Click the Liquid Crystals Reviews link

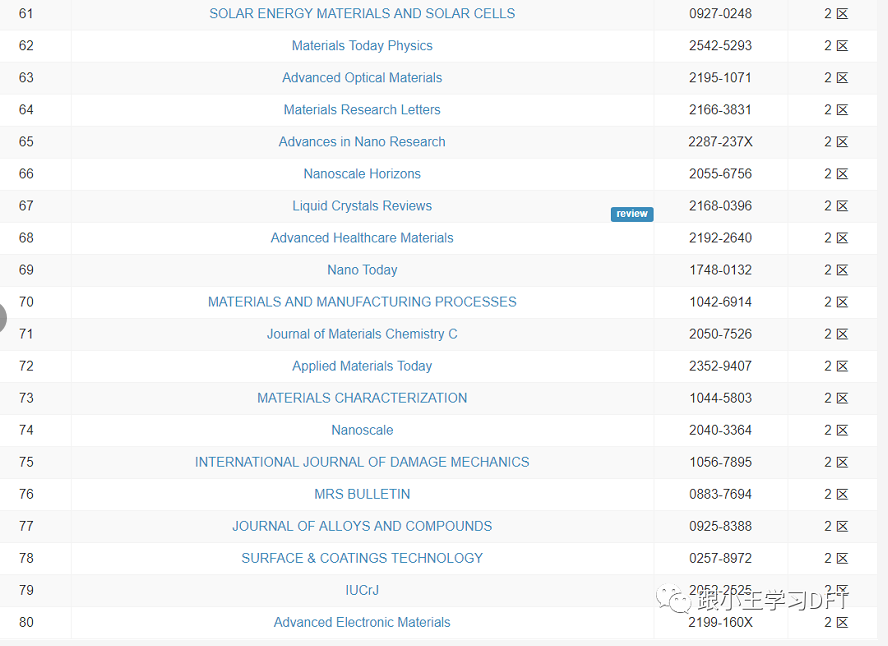(362, 206)
